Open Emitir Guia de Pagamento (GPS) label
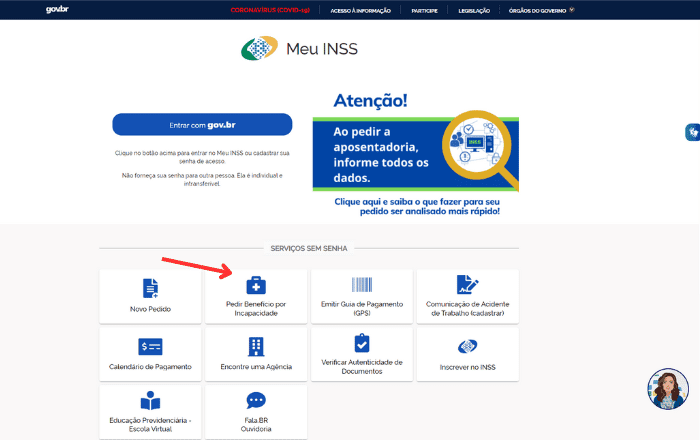The width and height of the screenshot is (700, 440). coord(362,309)
